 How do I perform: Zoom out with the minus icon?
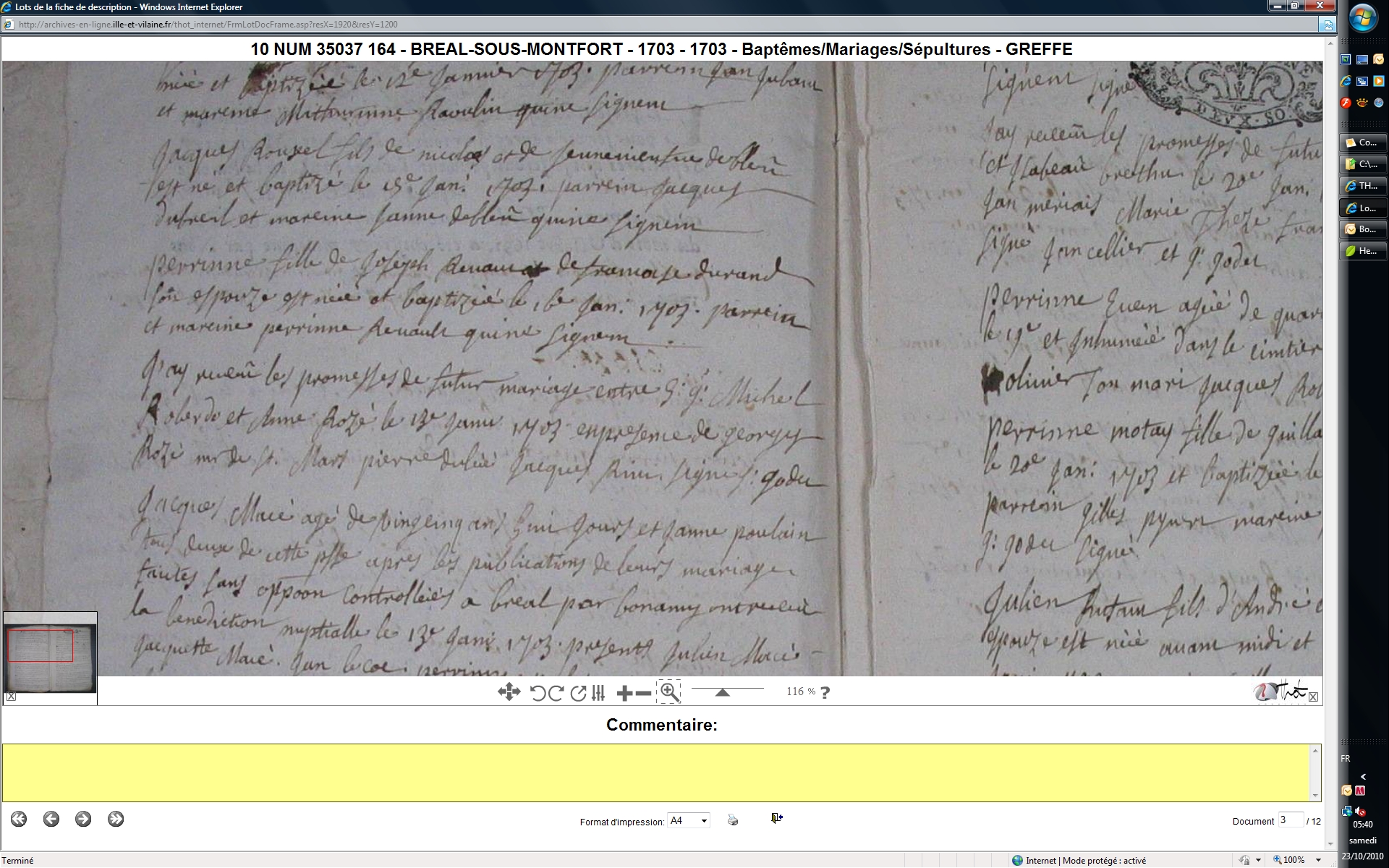point(643,693)
